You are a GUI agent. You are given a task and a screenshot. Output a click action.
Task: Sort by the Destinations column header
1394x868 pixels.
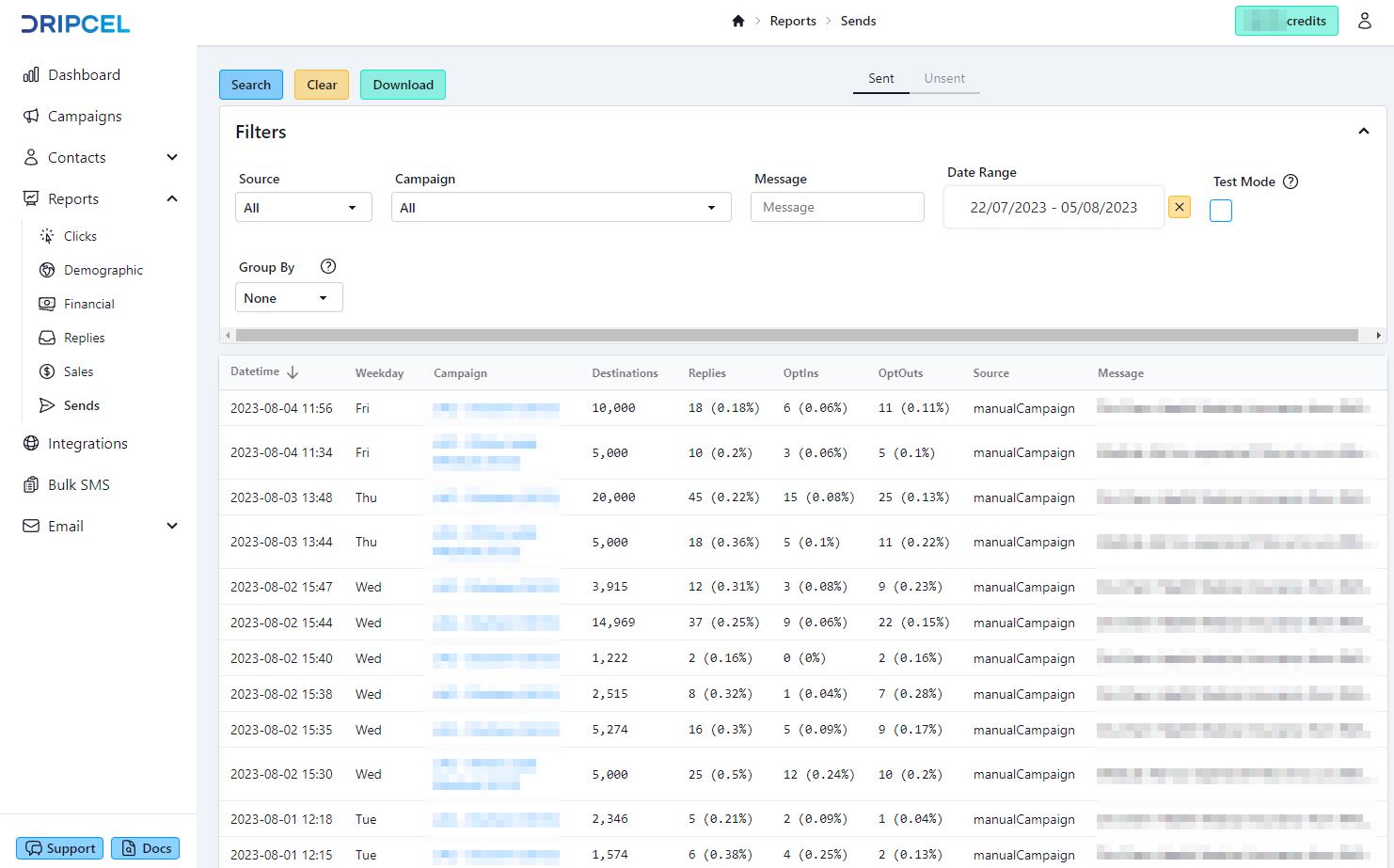(x=625, y=373)
